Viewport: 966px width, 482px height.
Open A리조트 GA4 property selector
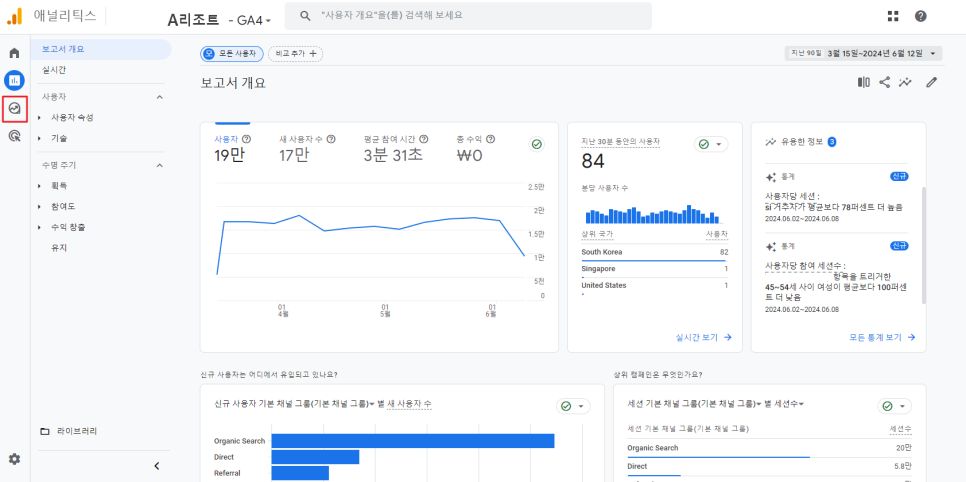point(219,20)
